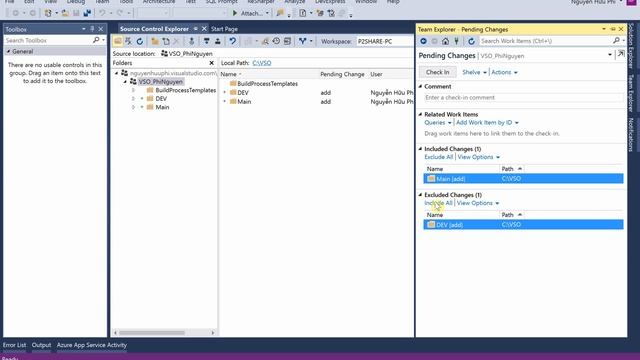The height and width of the screenshot is (360, 640).
Task: Click the Refresh icon in Team Explorer
Action: click(471, 41)
